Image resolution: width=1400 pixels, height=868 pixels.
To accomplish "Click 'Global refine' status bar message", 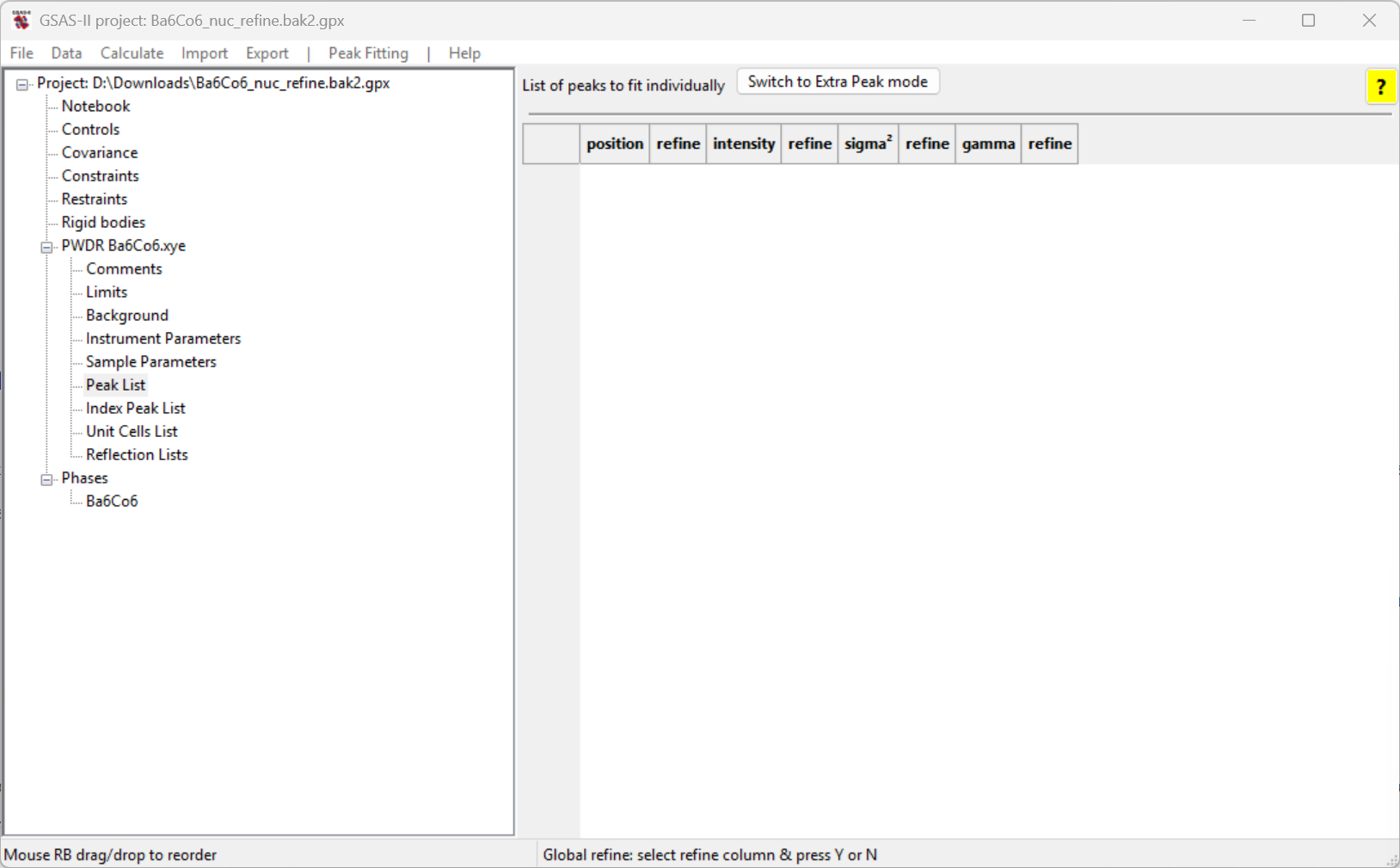I will pos(709,855).
